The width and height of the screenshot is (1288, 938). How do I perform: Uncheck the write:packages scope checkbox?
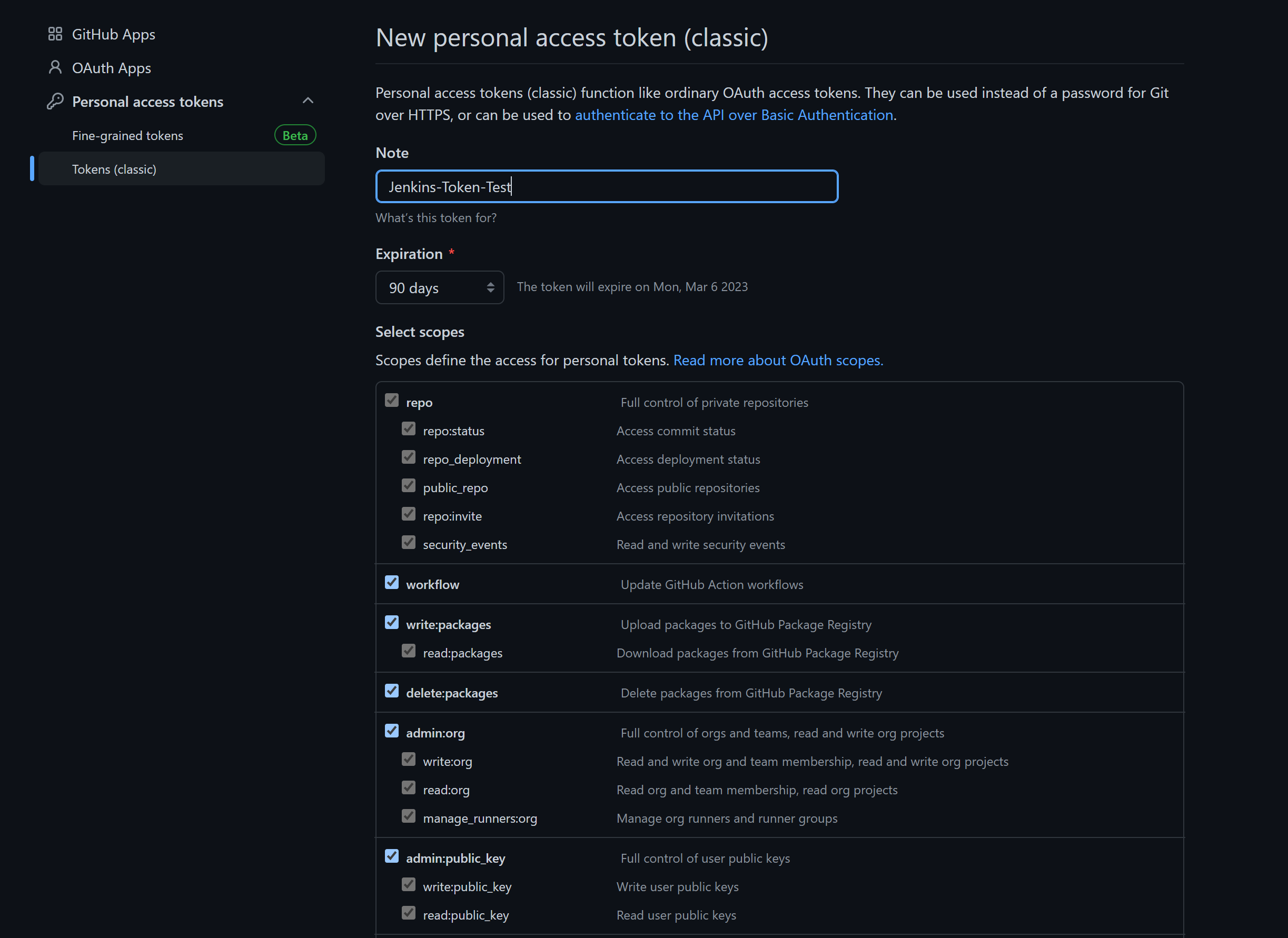pos(392,623)
